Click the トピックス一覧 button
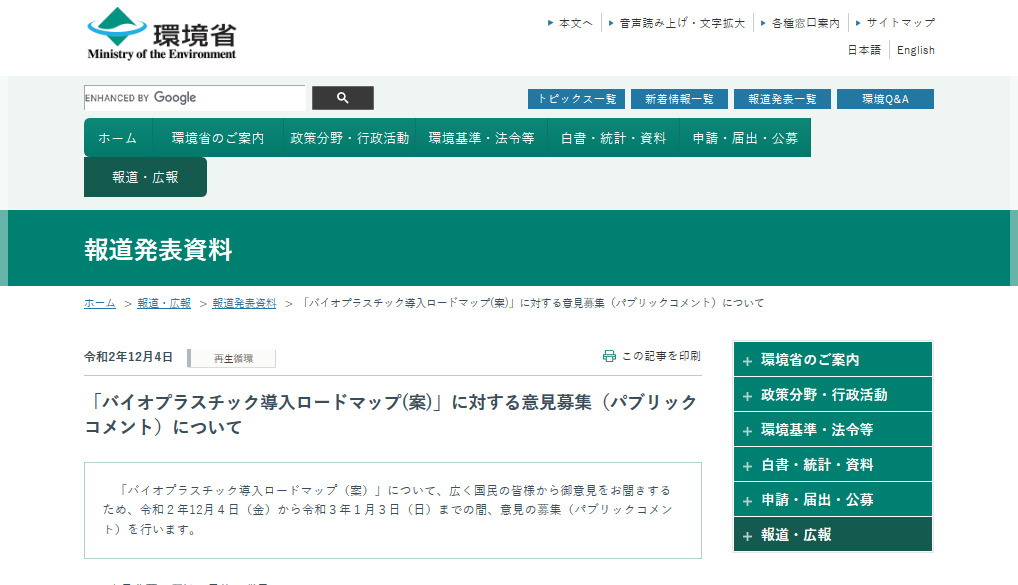Viewport: 1018px width, 585px height. 576,99
